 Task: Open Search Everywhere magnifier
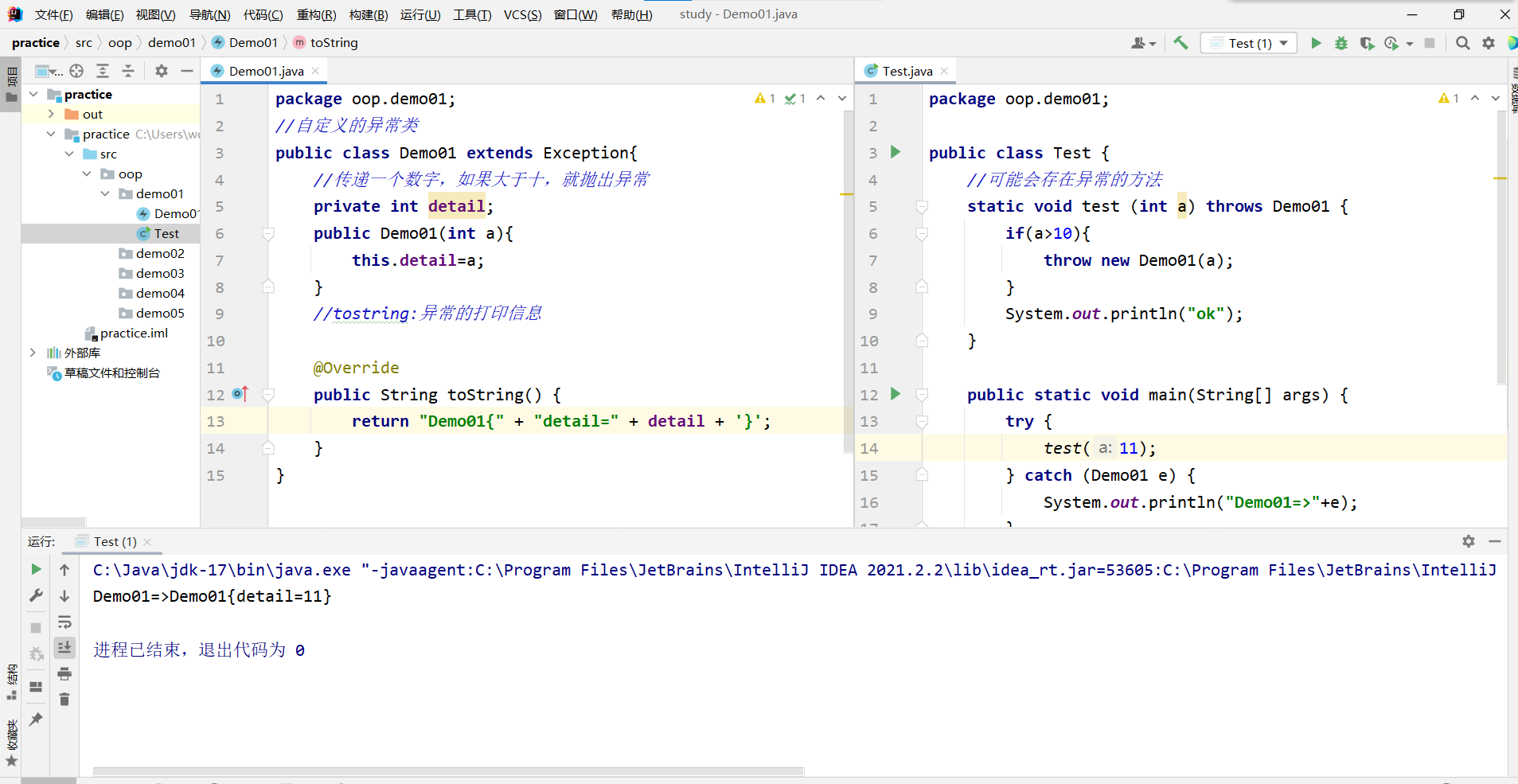pos(1462,43)
